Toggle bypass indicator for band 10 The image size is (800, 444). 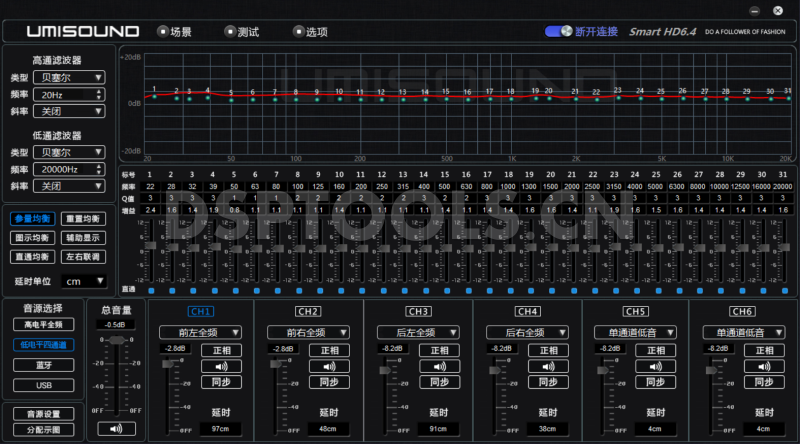tap(341, 291)
